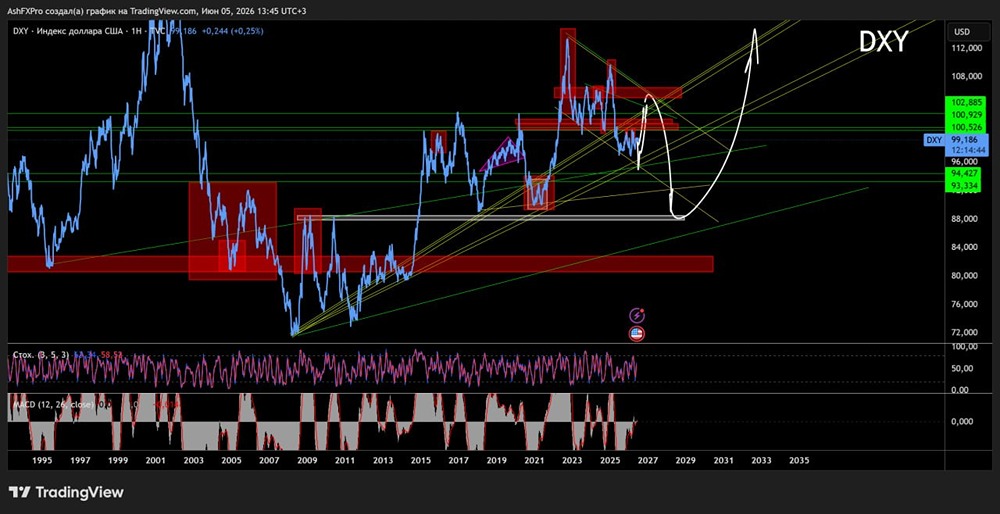
Task: Select the 100,929 green price label
Action: [x=965, y=114]
